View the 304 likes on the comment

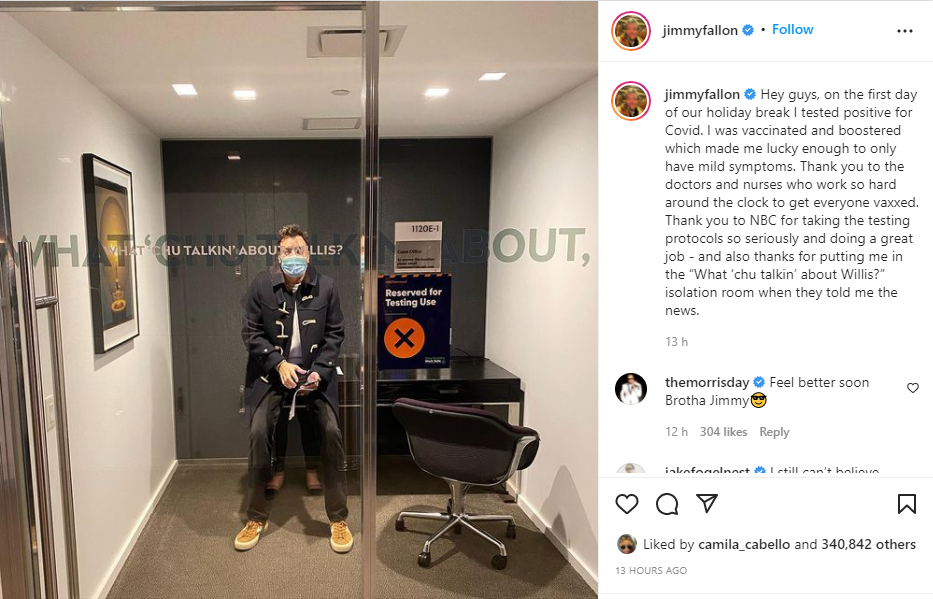724,432
